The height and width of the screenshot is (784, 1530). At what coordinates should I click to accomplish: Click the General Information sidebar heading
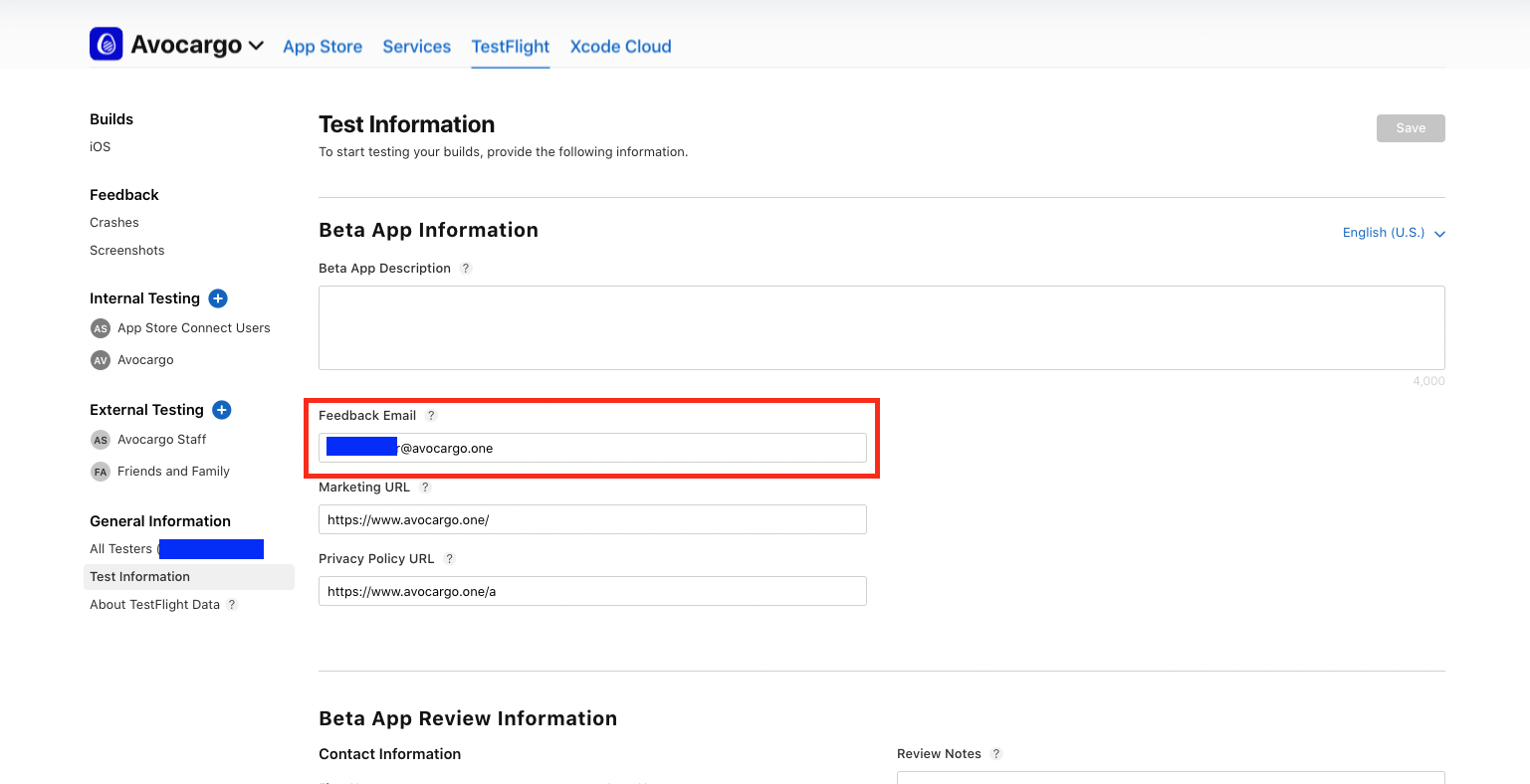click(x=160, y=521)
